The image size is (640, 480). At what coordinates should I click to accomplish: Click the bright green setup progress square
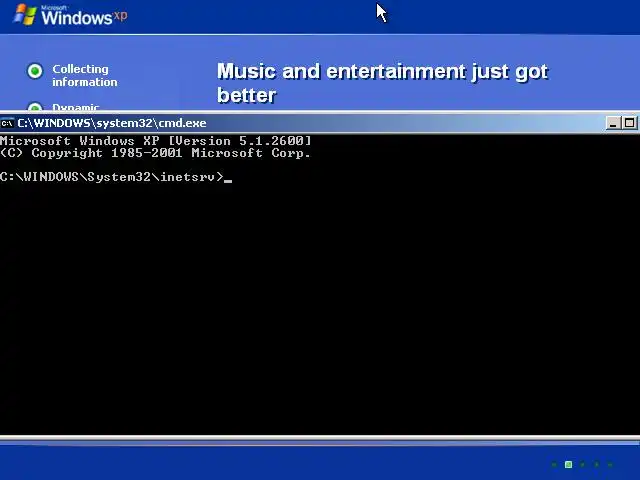568,464
